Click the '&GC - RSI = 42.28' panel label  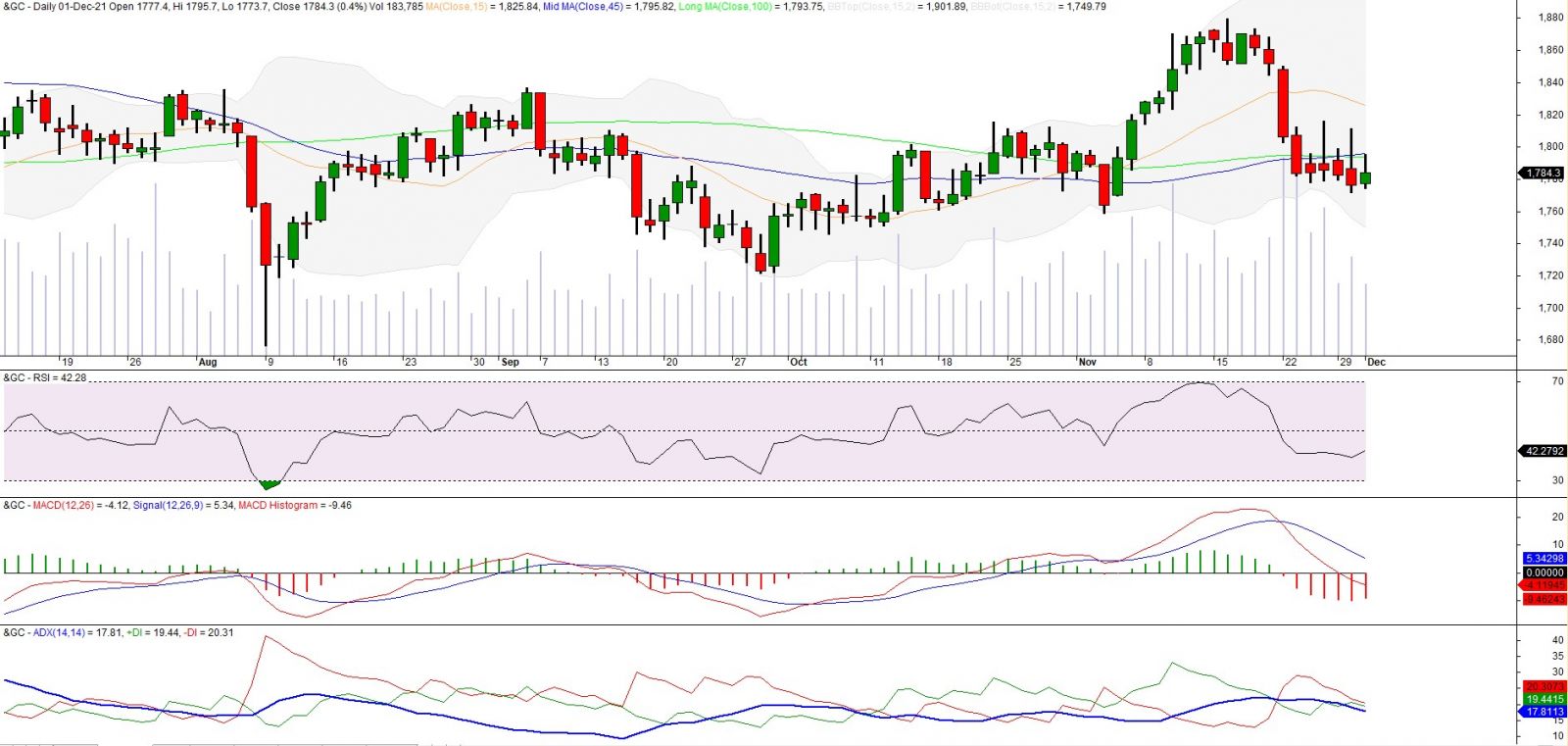tap(45, 377)
